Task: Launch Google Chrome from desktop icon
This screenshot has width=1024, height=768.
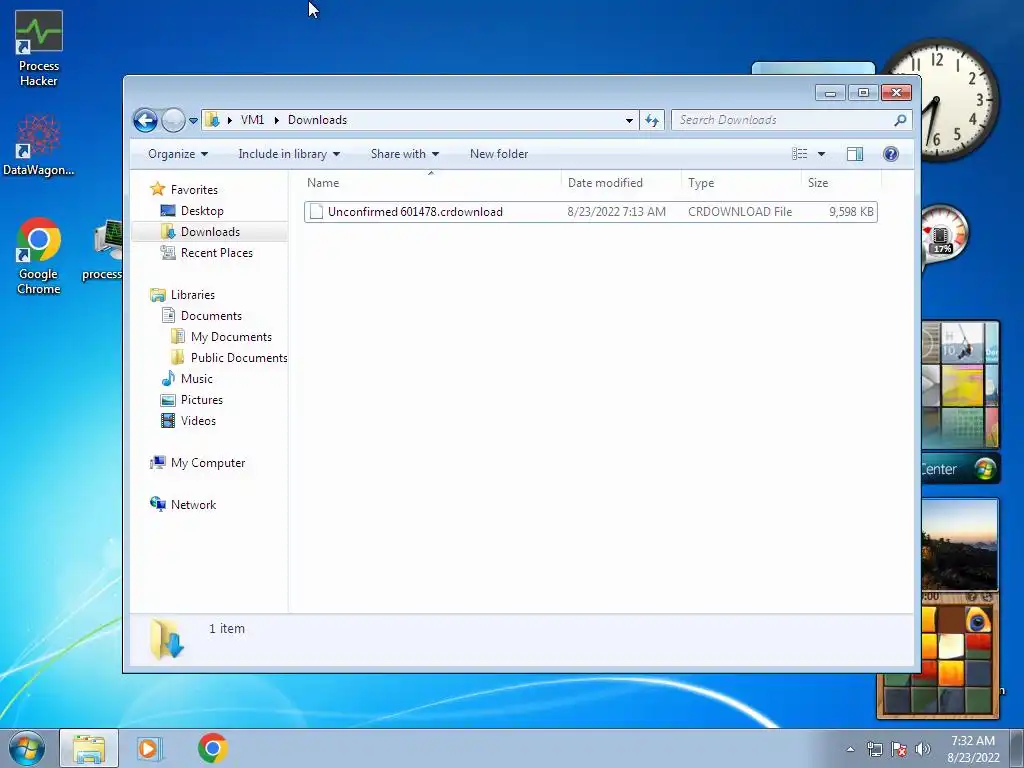Action: pos(39,256)
